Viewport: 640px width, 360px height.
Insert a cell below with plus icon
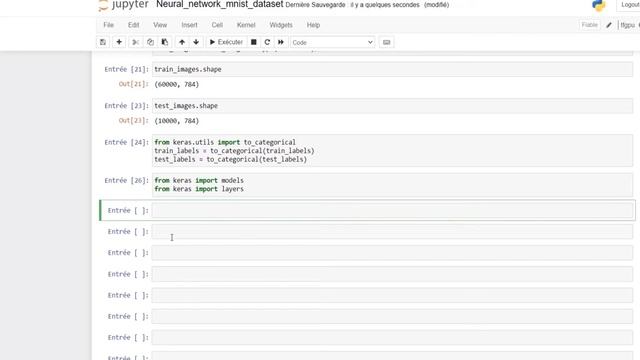(119, 42)
